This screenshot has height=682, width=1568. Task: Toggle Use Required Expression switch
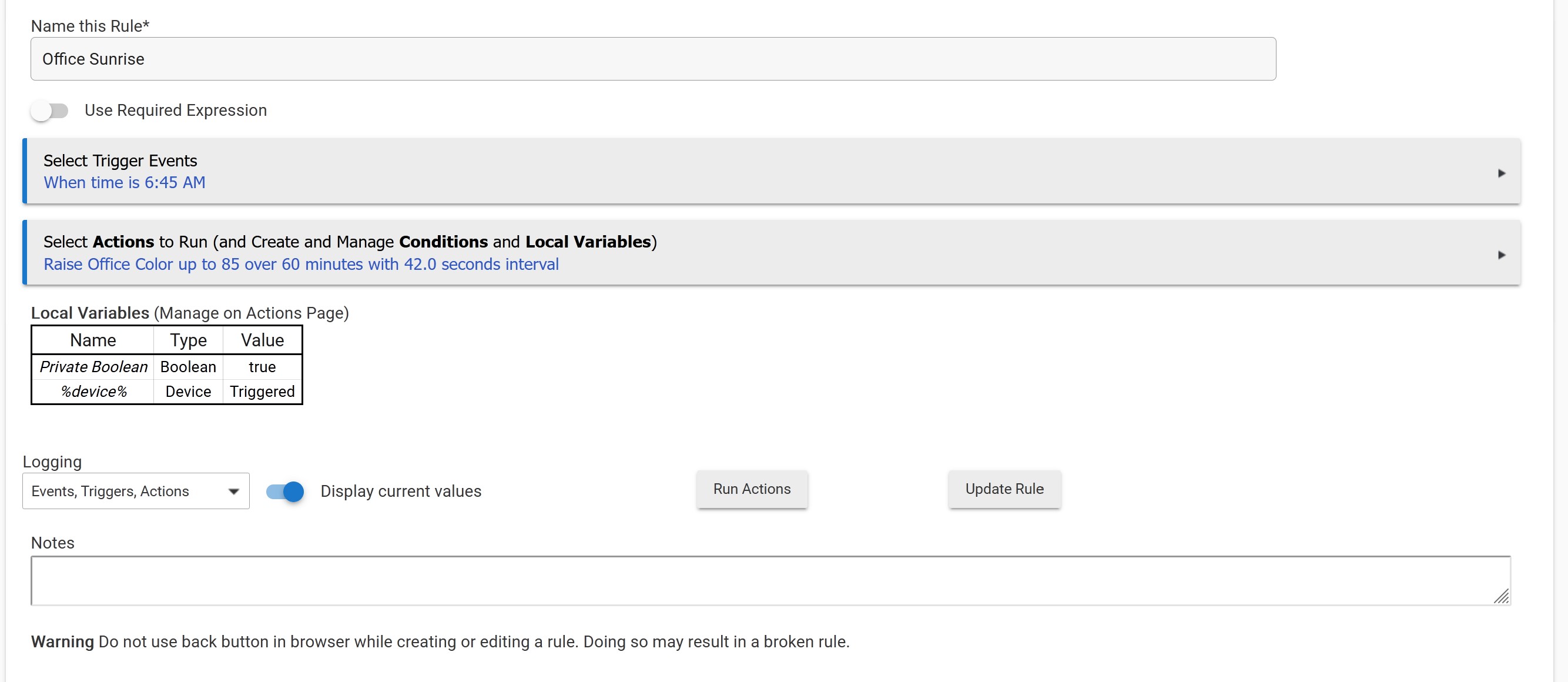pos(50,111)
